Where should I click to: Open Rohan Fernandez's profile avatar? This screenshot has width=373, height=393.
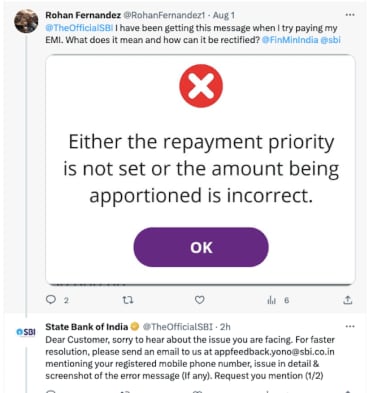[x=26, y=21]
